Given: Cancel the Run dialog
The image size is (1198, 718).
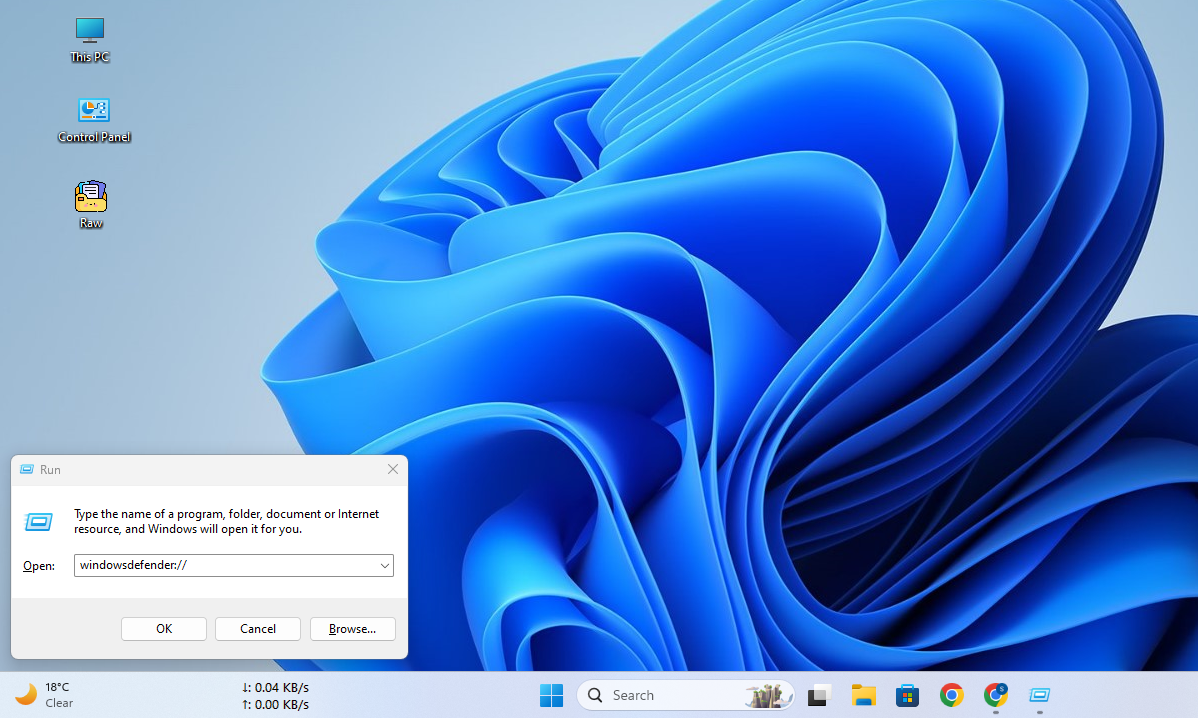Looking at the screenshot, I should pos(258,629).
